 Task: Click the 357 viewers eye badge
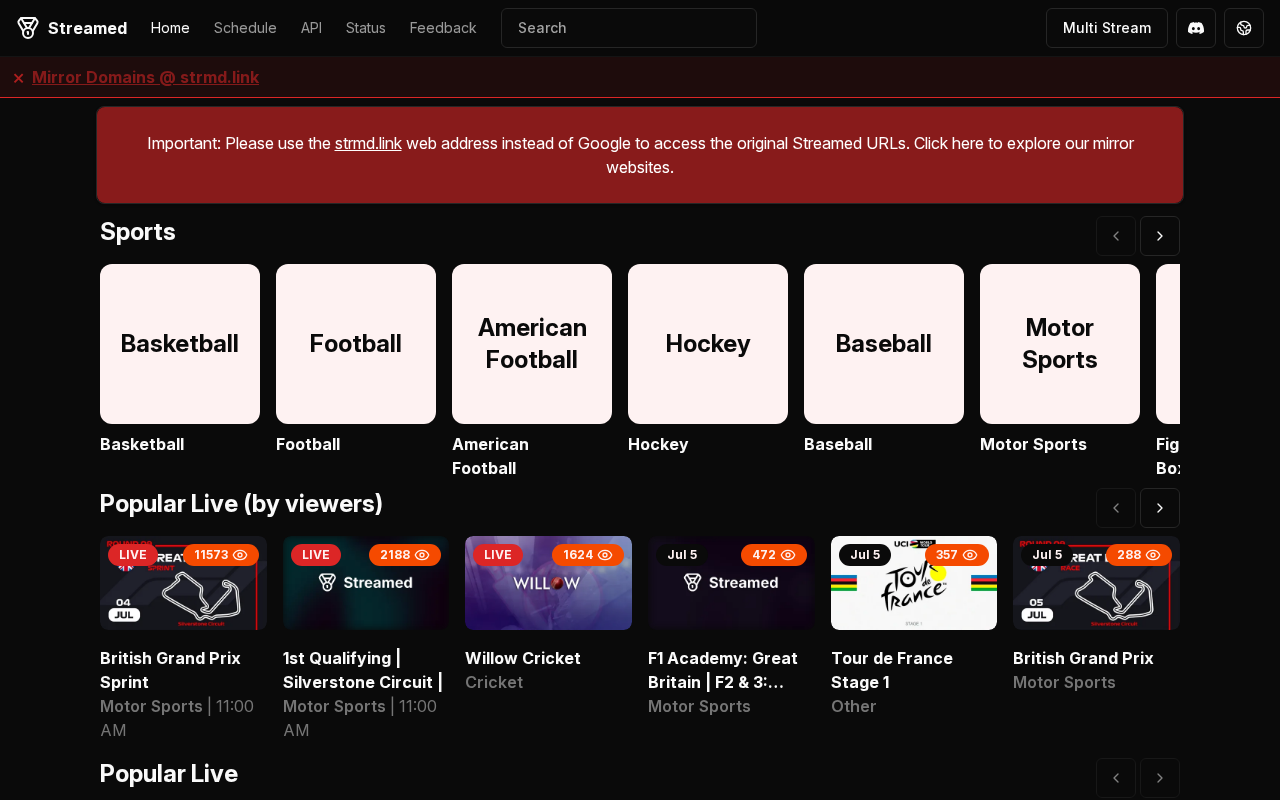pos(957,555)
